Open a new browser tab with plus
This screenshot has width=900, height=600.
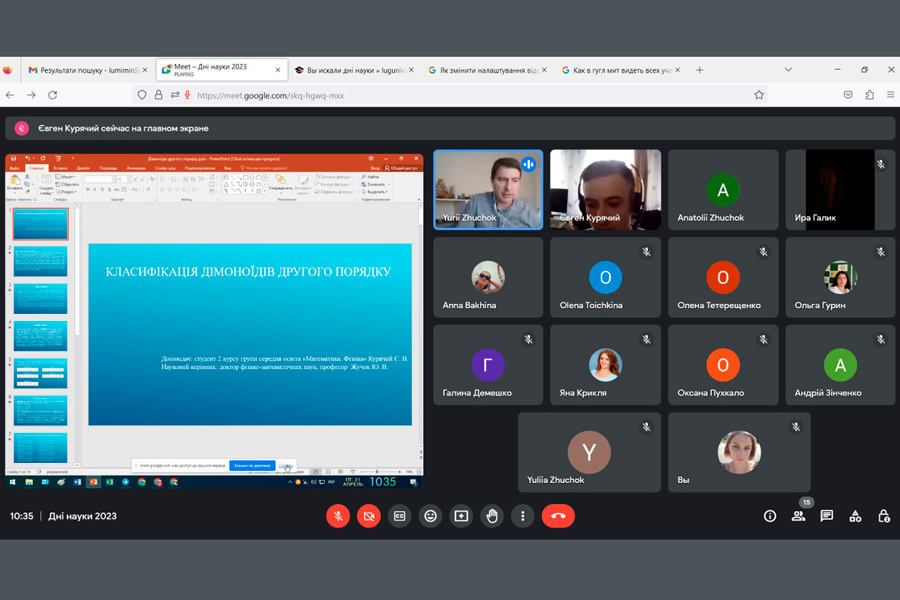[x=699, y=70]
